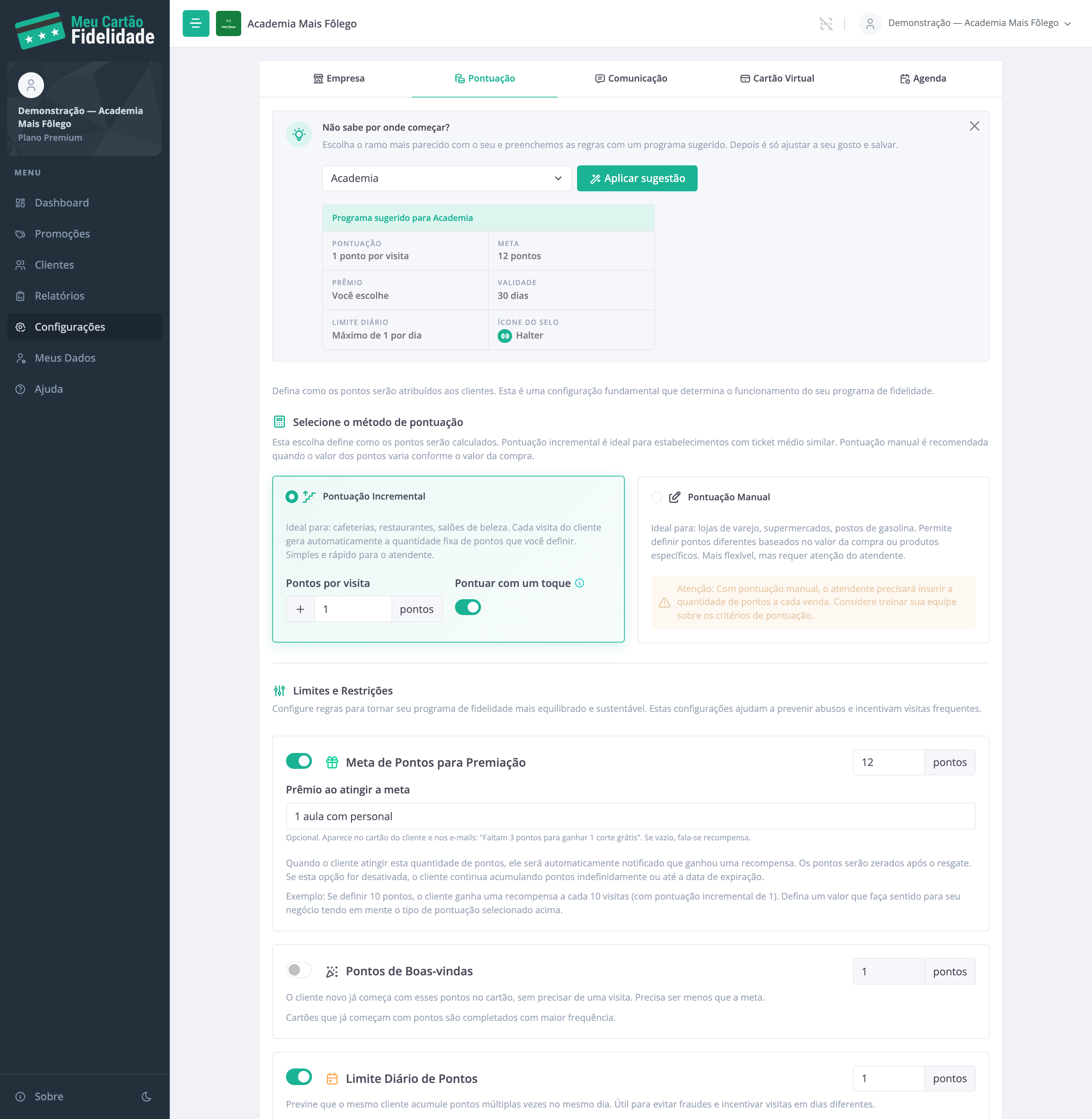Switch to the Empresa tab
The image size is (1092, 1119).
tap(338, 79)
